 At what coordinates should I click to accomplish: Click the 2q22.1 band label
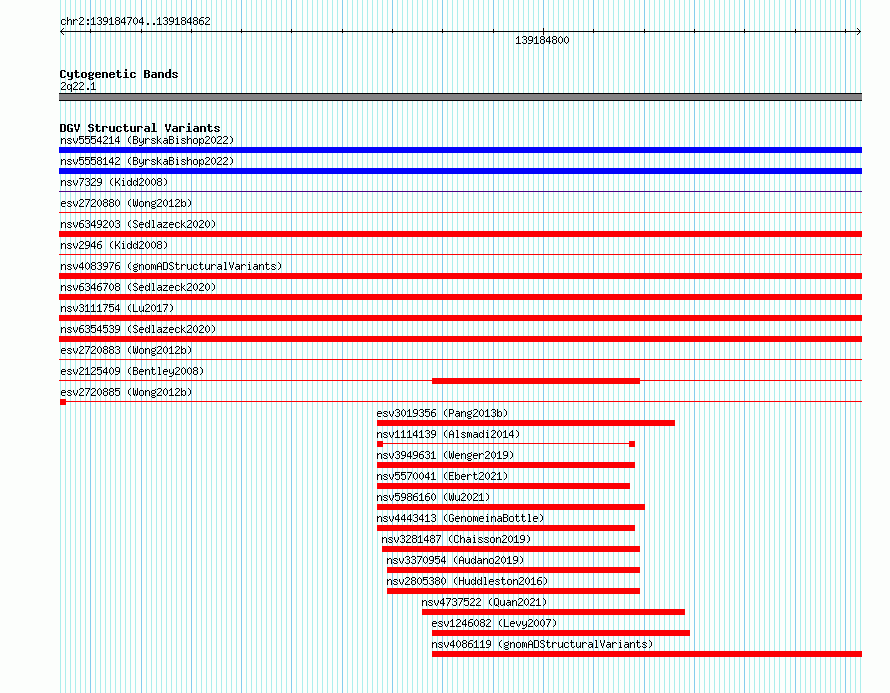pos(78,86)
